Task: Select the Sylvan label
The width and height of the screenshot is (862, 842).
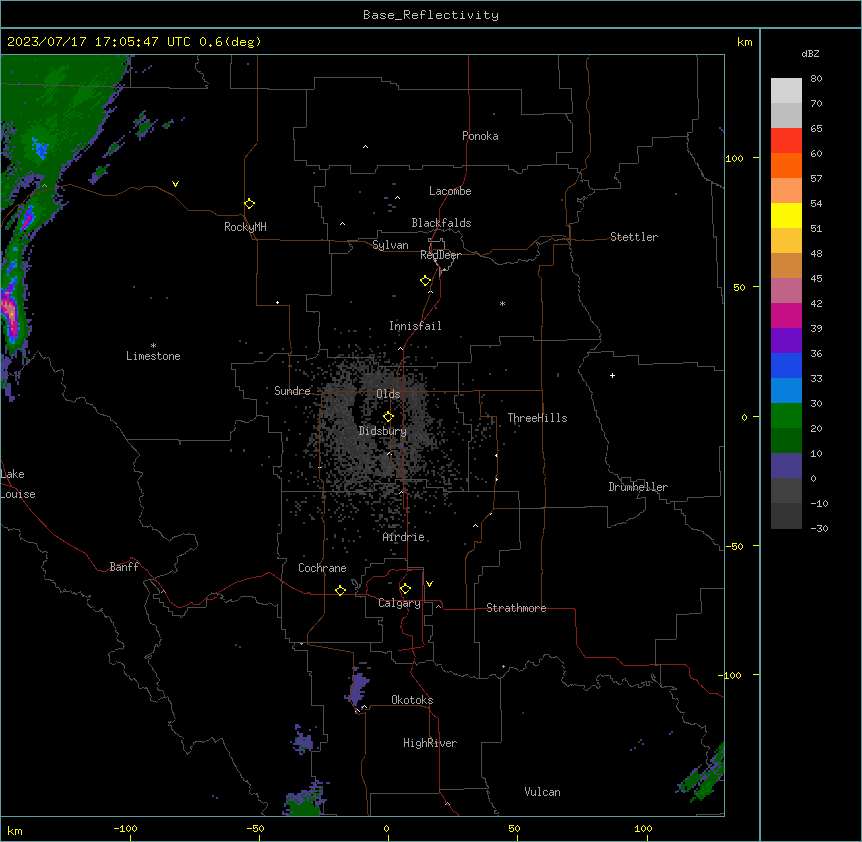Action: (x=390, y=245)
